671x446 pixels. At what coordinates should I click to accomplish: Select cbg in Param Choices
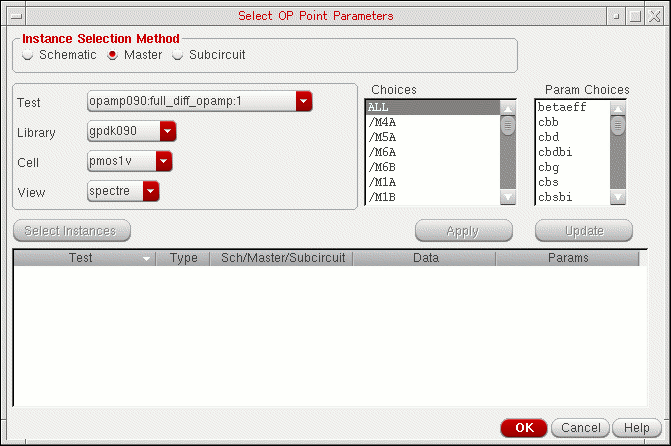[573, 167]
